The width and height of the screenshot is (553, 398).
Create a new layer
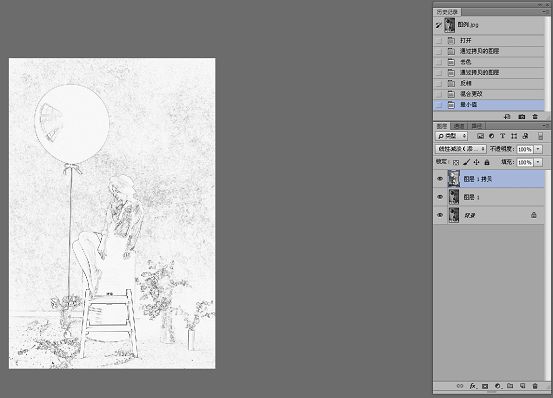[x=522, y=386]
